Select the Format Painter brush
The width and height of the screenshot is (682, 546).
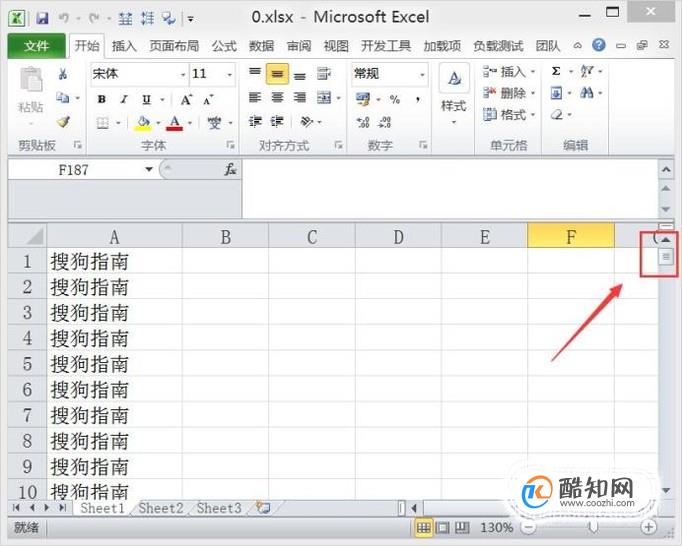click(x=64, y=122)
